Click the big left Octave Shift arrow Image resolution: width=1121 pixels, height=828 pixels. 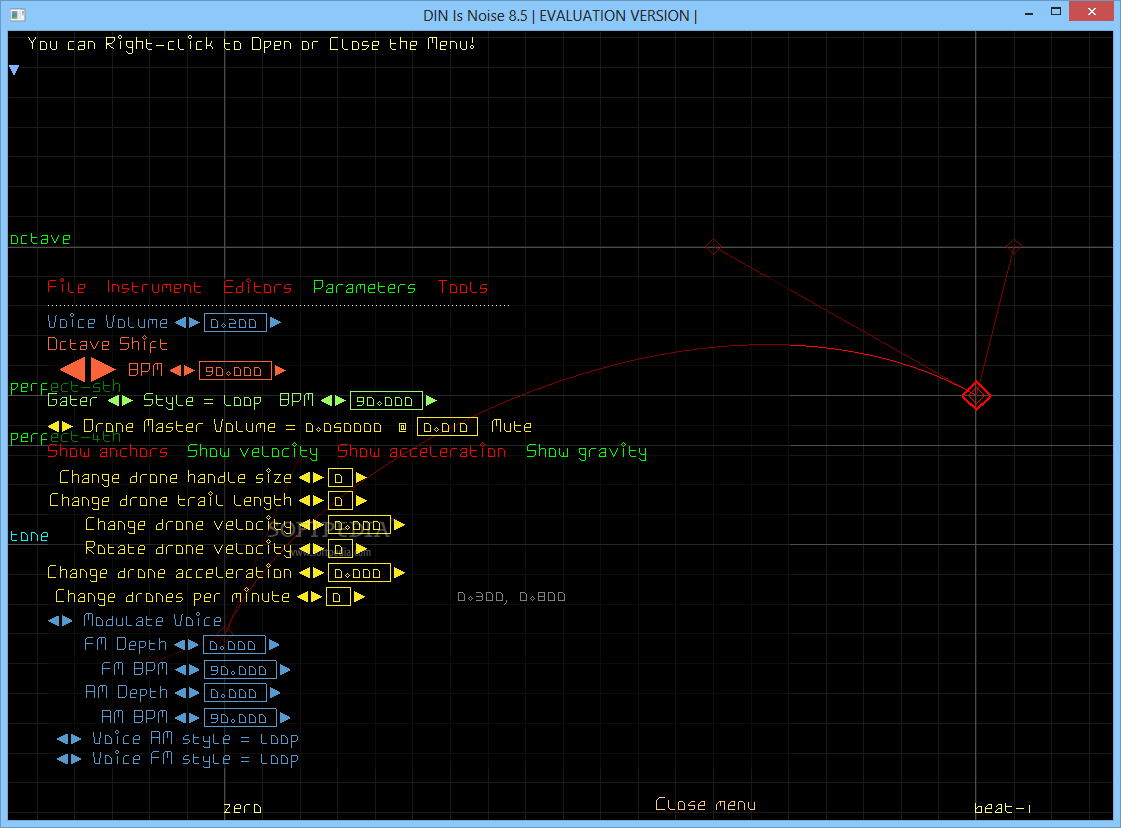[73, 370]
